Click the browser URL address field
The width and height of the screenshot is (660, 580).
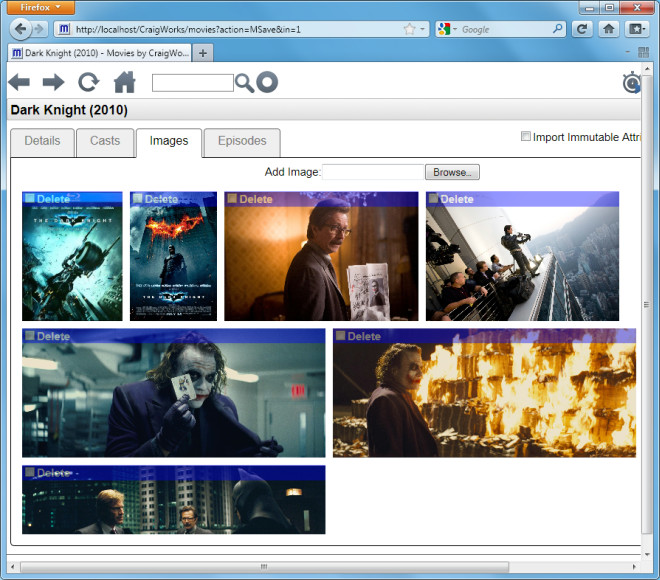238,29
